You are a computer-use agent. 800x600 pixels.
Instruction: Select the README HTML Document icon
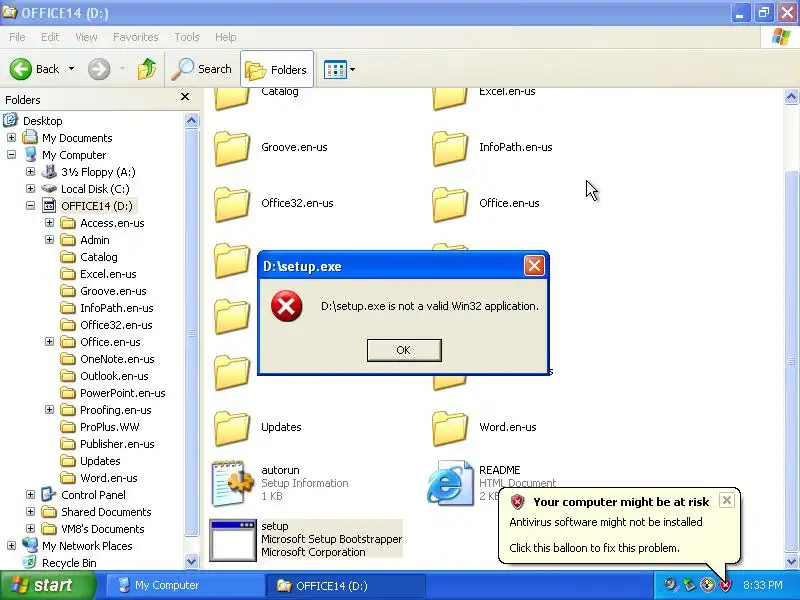pos(450,483)
